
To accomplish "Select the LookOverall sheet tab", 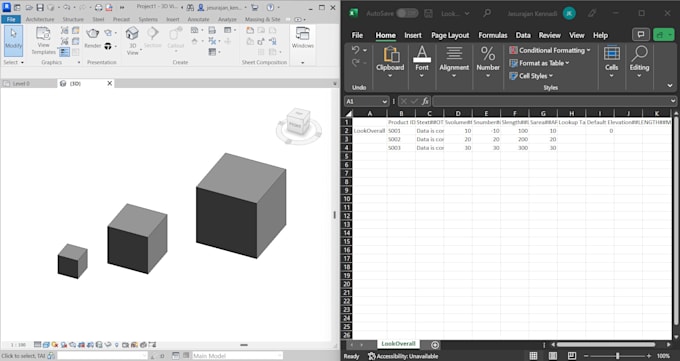I will pos(398,344).
